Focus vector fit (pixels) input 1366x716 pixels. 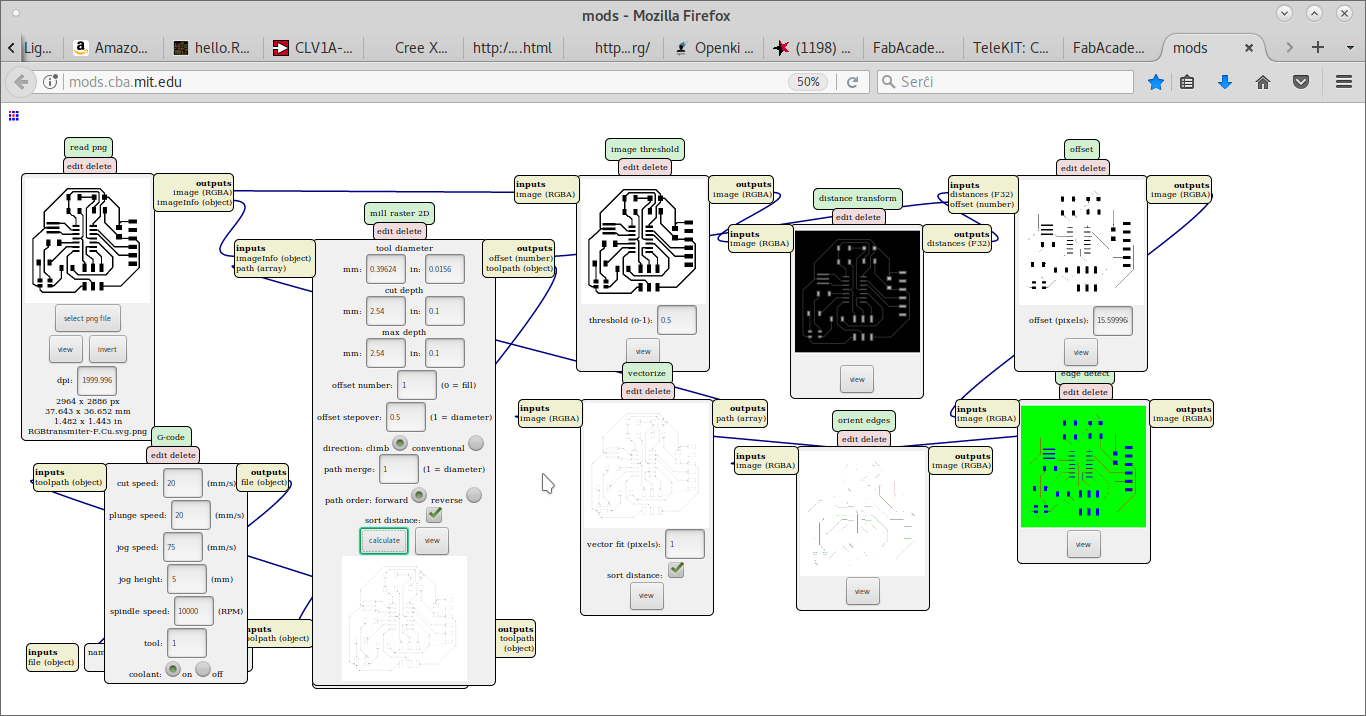point(685,544)
